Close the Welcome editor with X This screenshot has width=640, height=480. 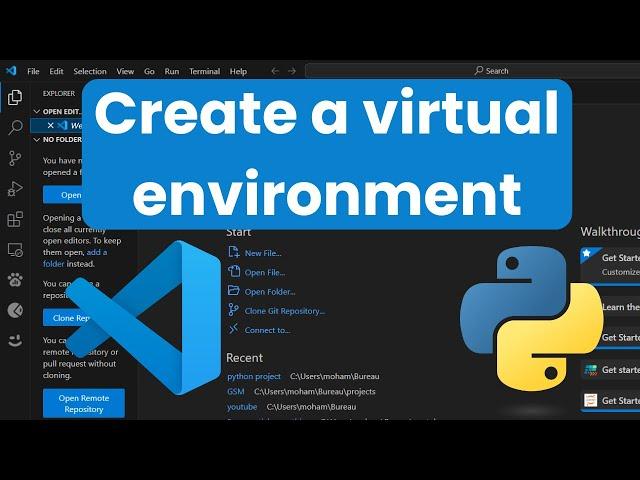[x=51, y=125]
